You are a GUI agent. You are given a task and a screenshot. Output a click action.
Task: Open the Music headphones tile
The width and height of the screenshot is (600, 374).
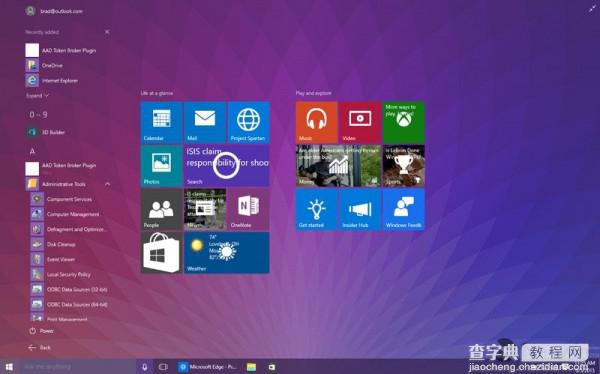[x=316, y=122]
